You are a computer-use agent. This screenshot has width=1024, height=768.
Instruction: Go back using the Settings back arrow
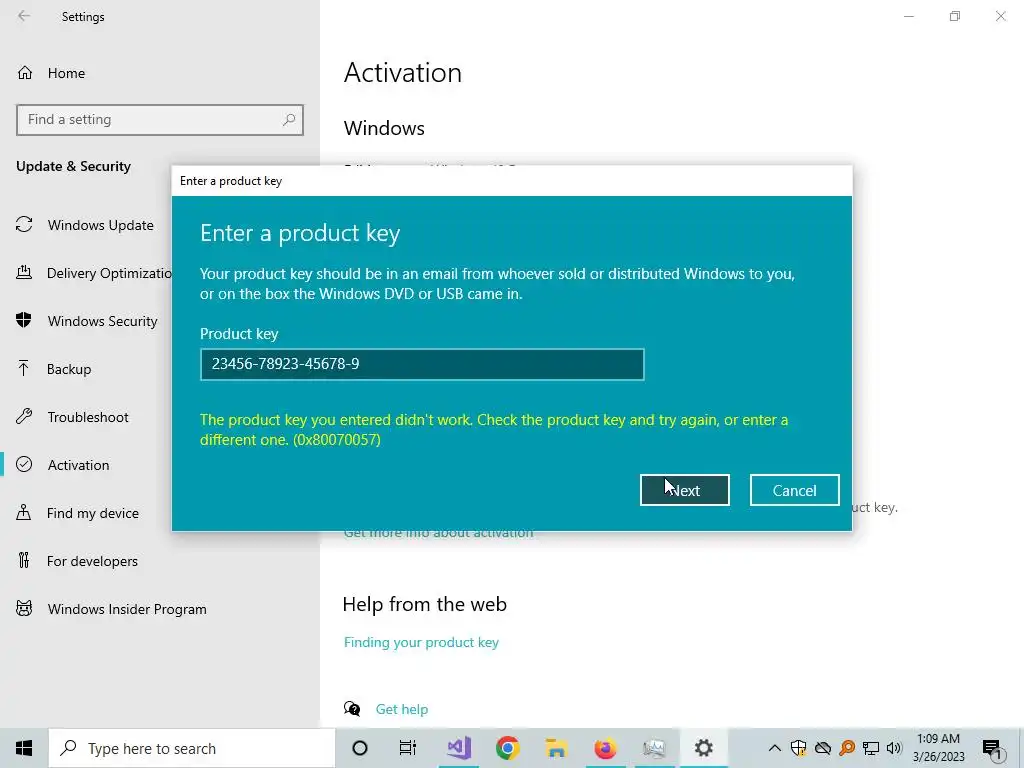click(x=24, y=16)
